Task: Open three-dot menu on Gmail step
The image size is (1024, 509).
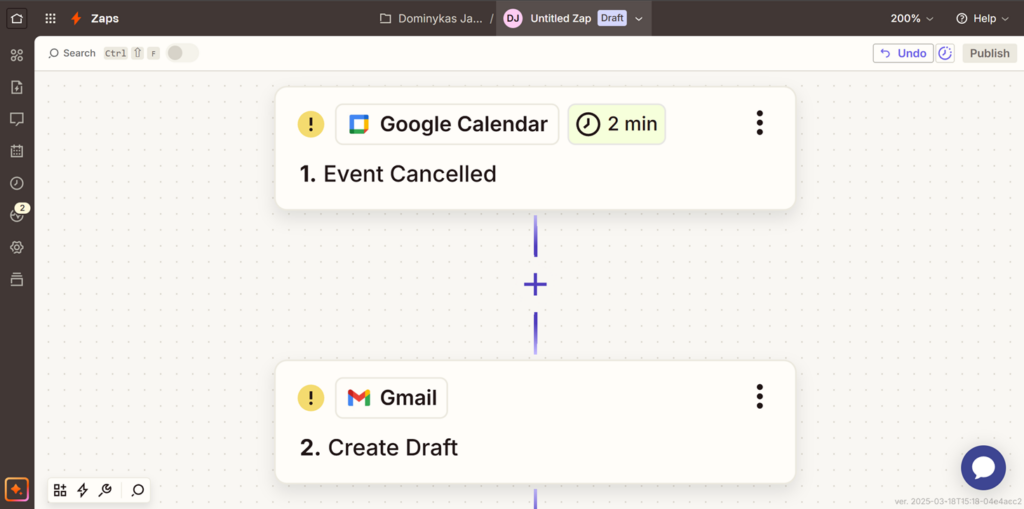Action: 760,396
